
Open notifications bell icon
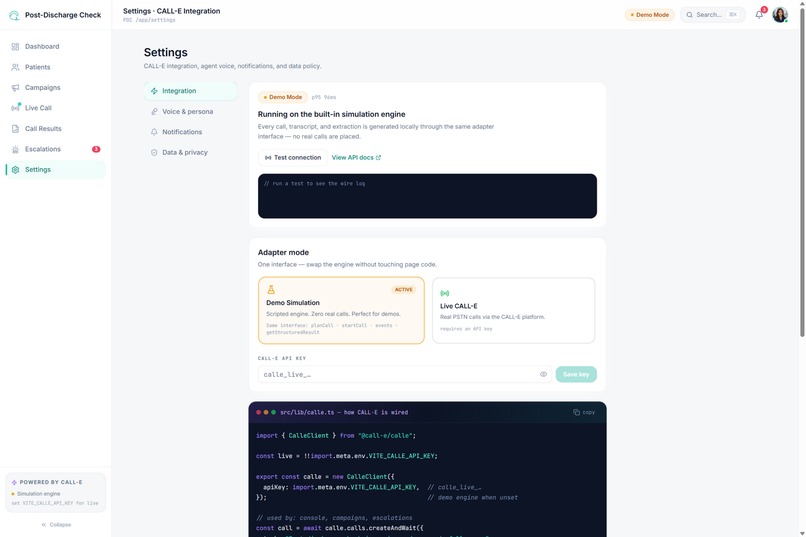pos(759,14)
